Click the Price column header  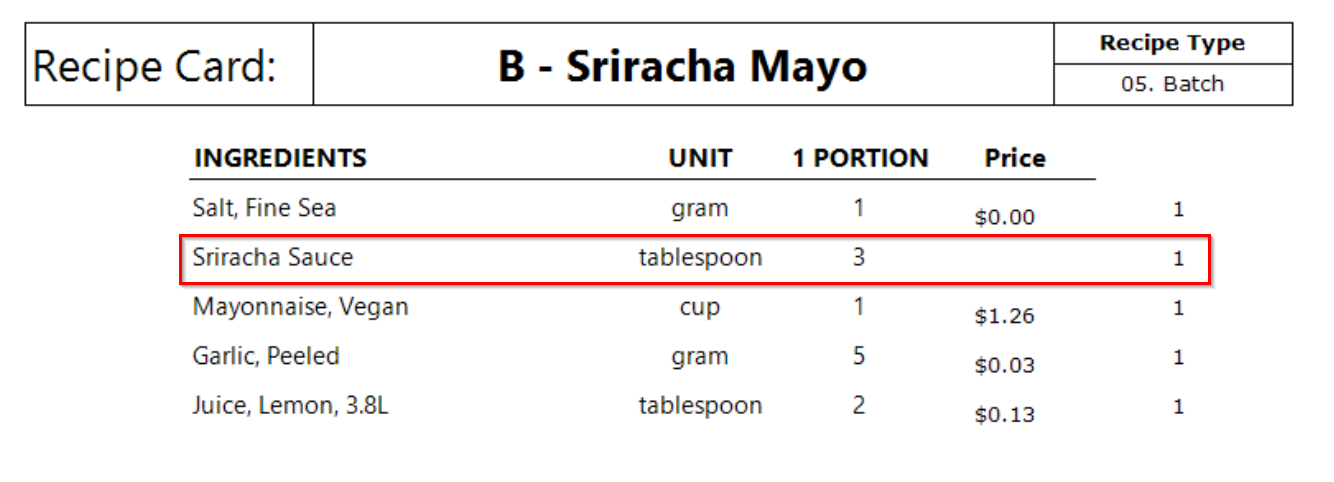point(1014,158)
